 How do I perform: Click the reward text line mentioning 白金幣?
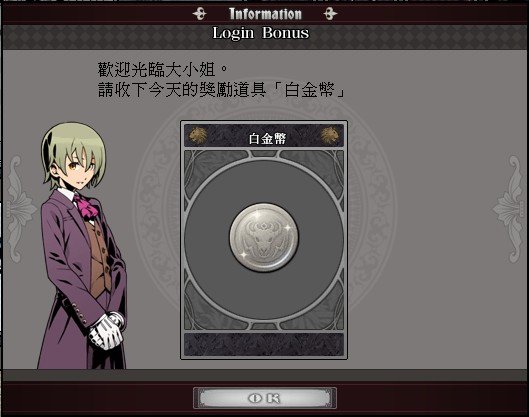221,90
